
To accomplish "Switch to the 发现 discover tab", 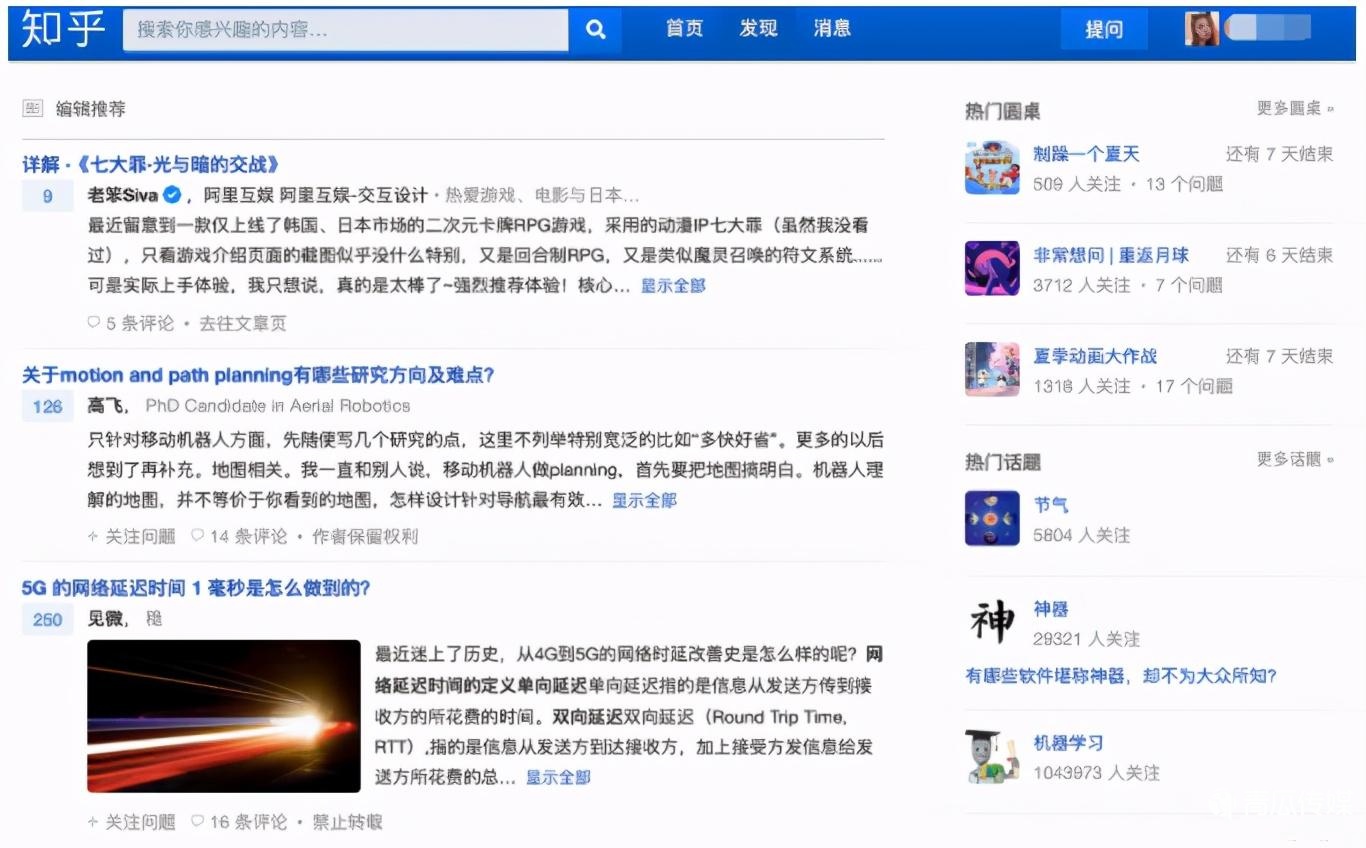I will coord(758,29).
